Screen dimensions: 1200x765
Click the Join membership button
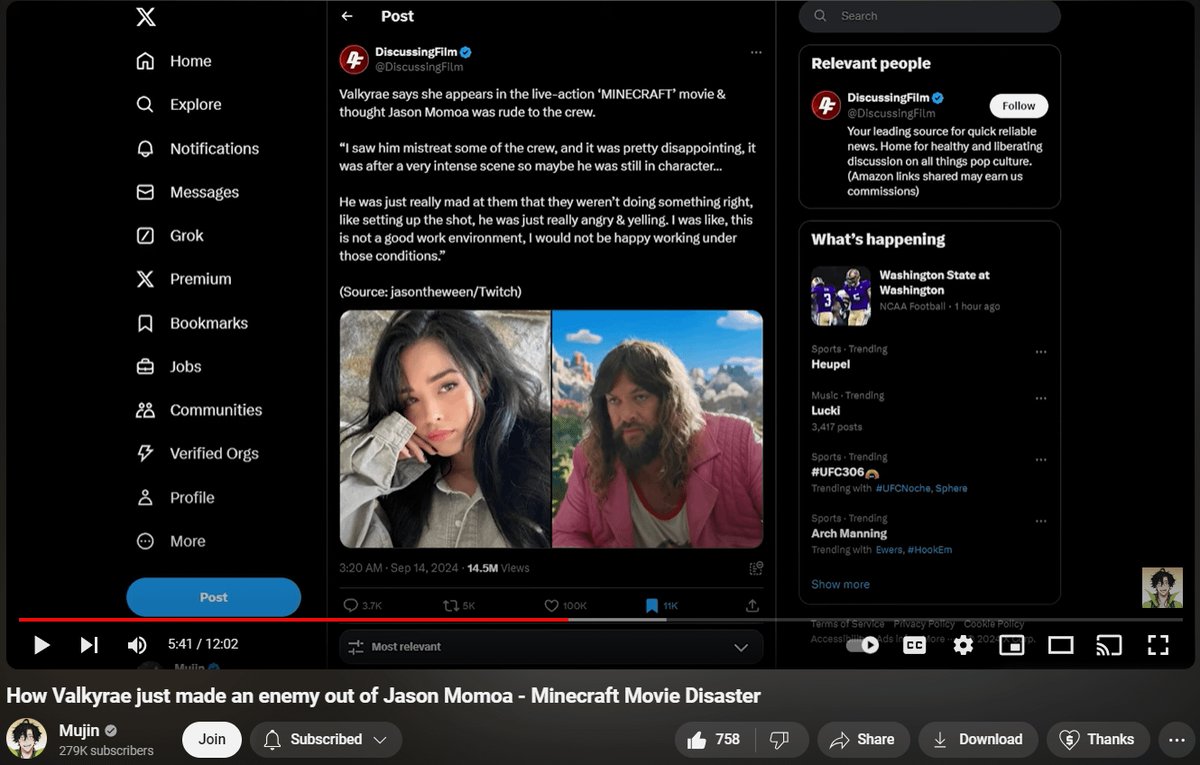tap(212, 739)
